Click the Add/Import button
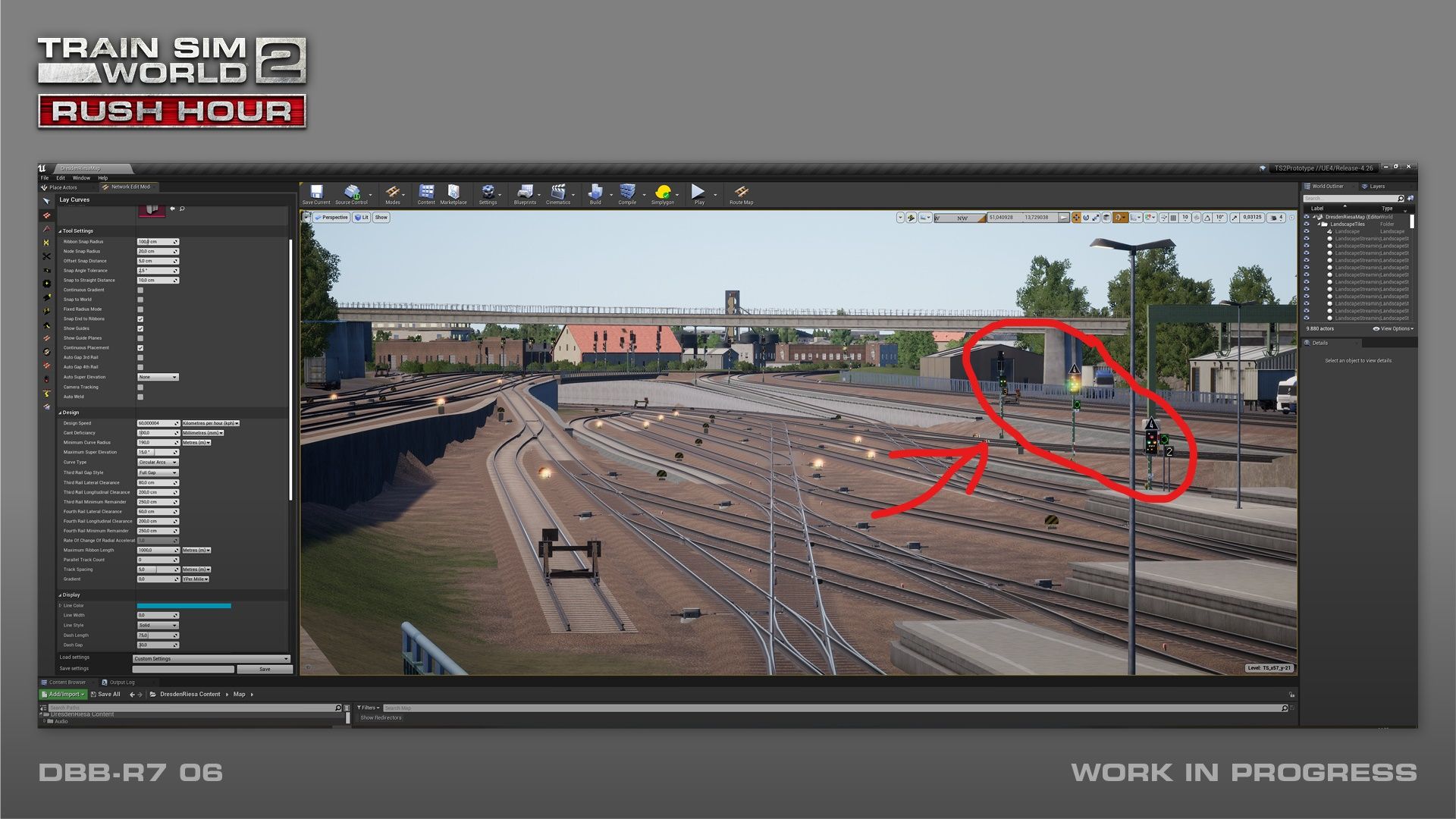This screenshot has height=819, width=1456. [63, 695]
